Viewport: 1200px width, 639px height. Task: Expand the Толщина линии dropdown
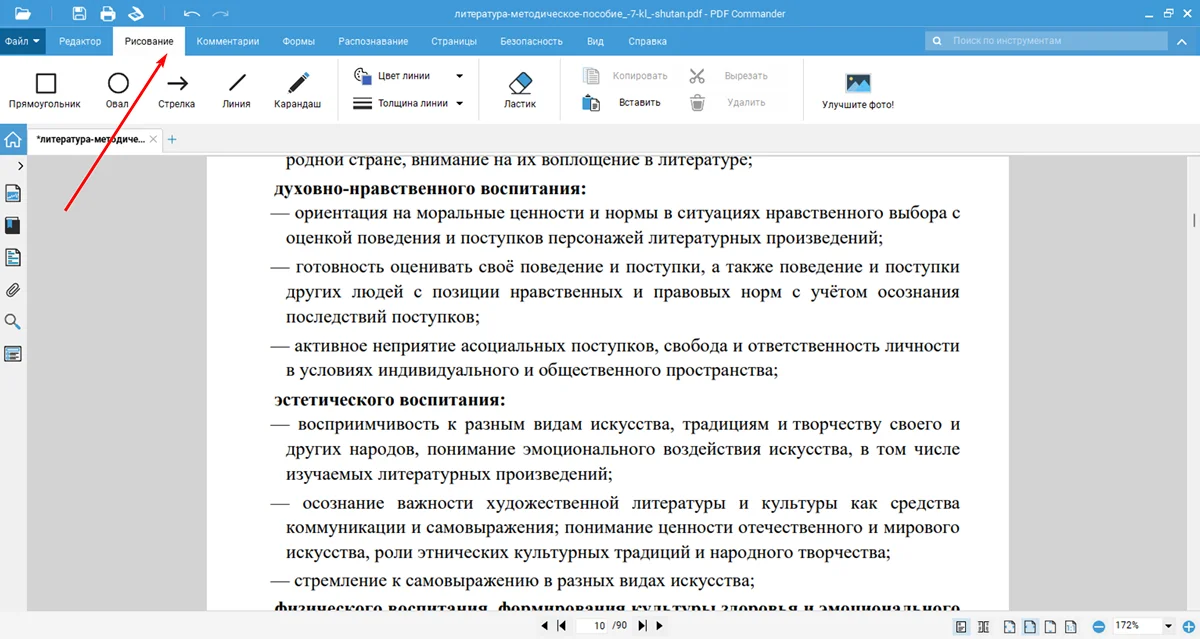pyautogui.click(x=409, y=103)
